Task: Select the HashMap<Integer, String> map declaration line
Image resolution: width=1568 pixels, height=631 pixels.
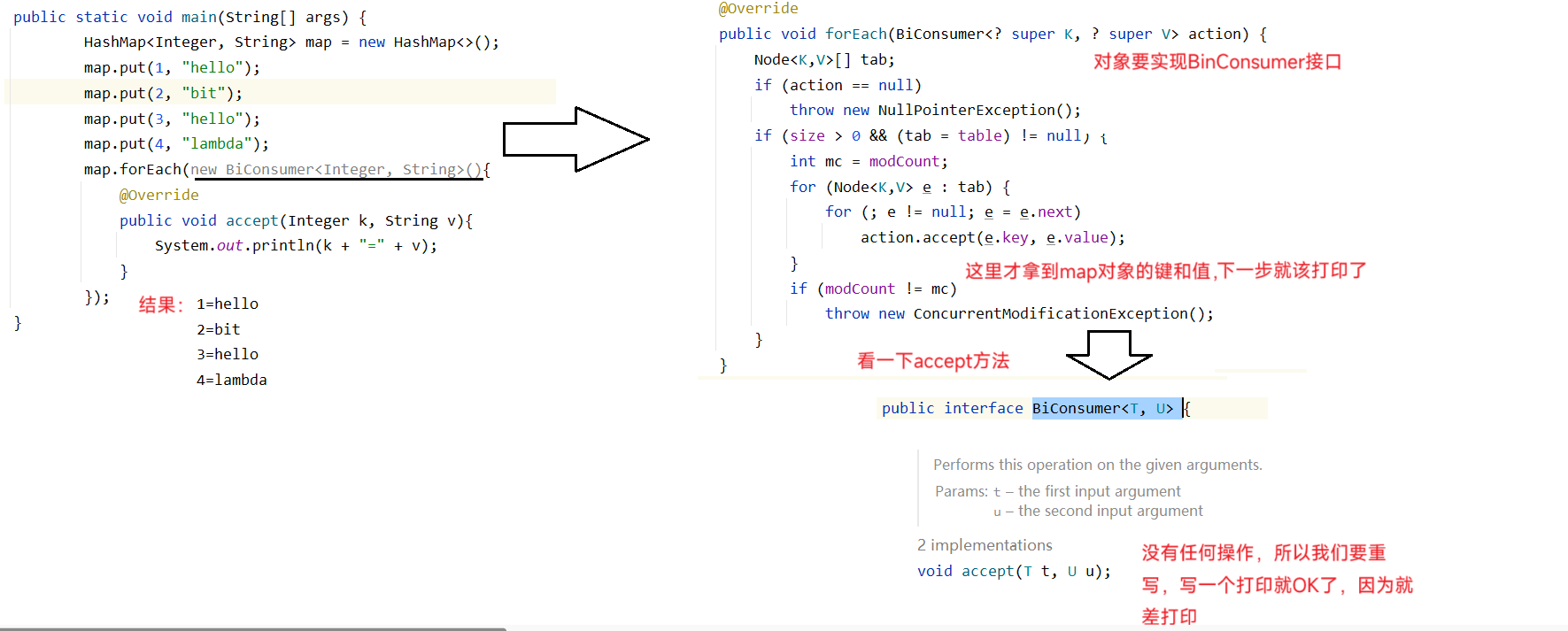Action: tap(291, 42)
